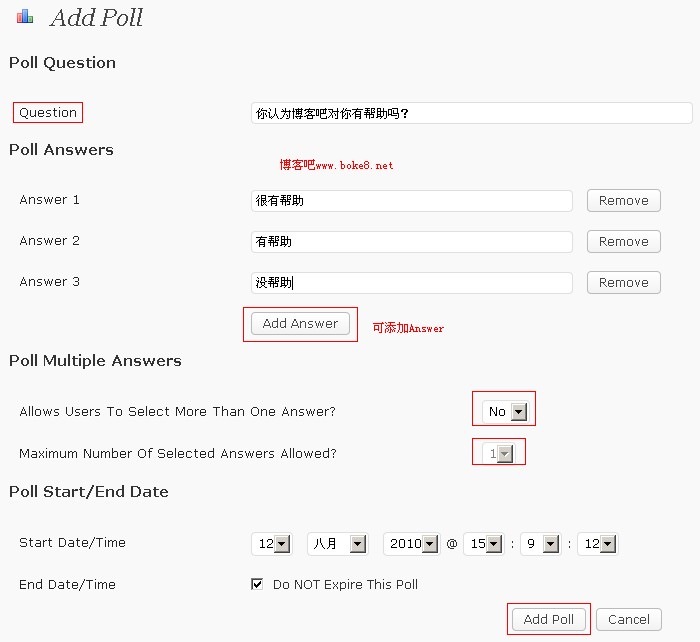
Task: Open the start hour dropdown showing 15
Action: click(x=483, y=544)
